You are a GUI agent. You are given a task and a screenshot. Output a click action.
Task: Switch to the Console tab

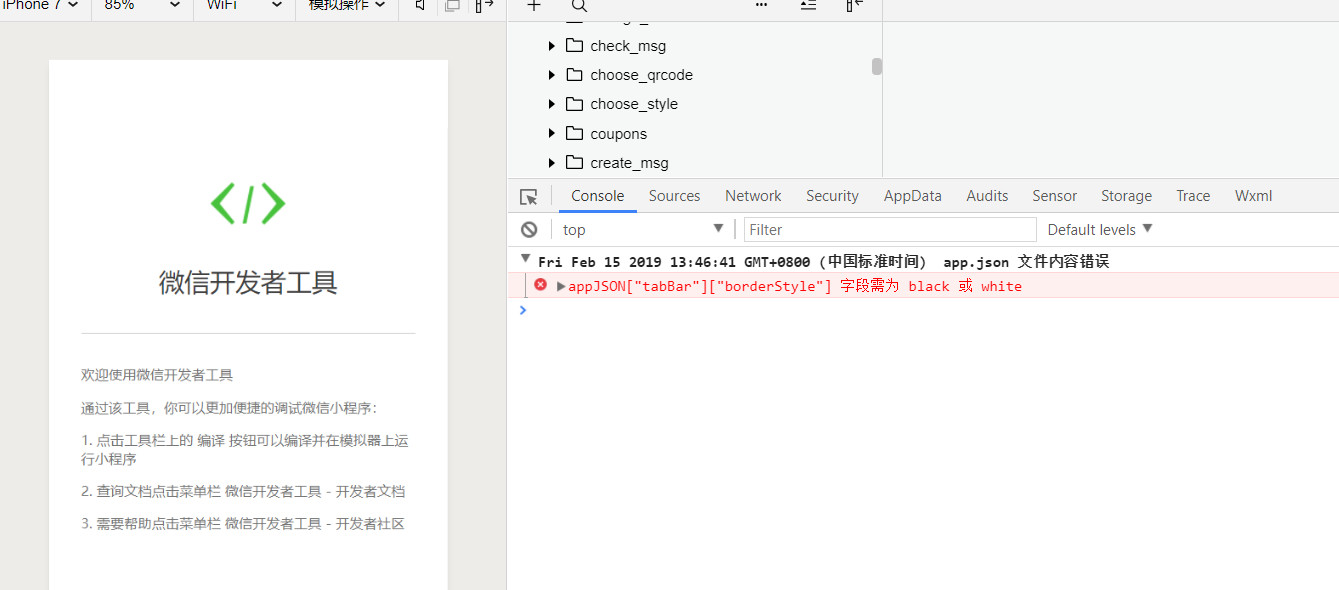click(598, 196)
